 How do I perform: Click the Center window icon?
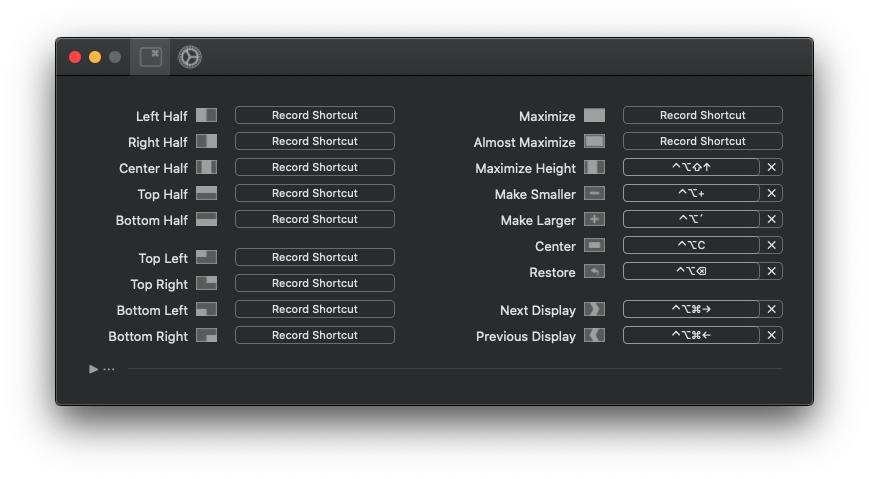[x=595, y=246]
